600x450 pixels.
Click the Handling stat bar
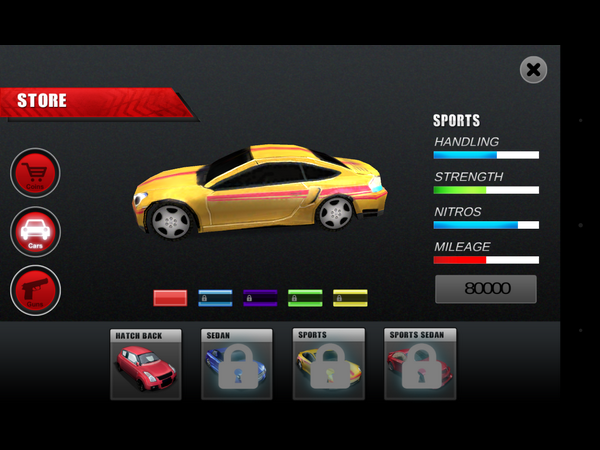486,155
